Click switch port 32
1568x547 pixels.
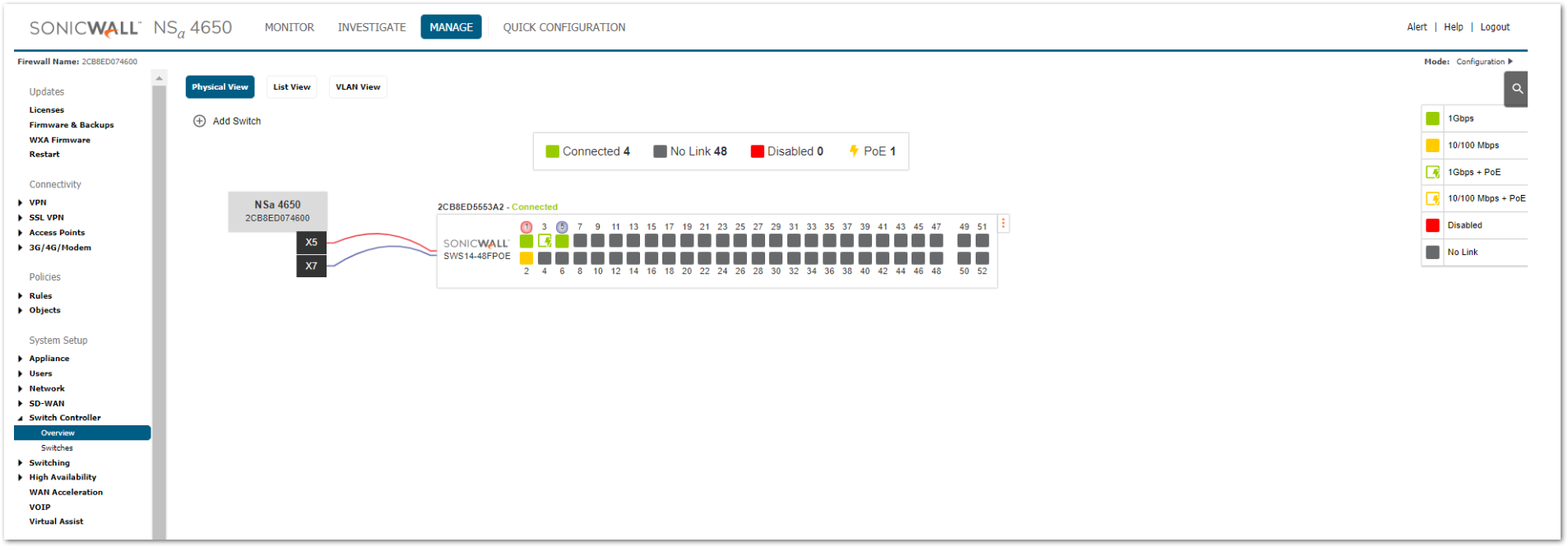click(x=794, y=258)
